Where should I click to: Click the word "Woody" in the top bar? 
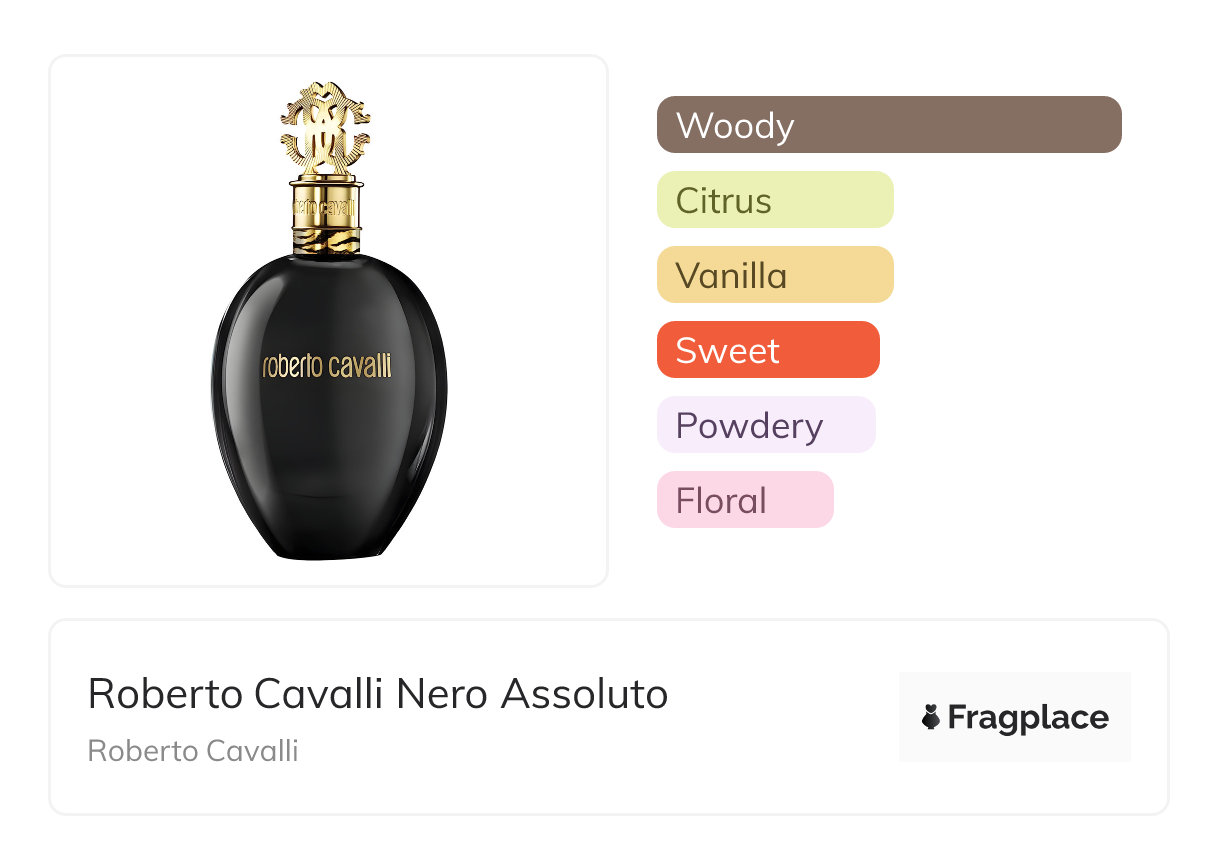coord(735,126)
